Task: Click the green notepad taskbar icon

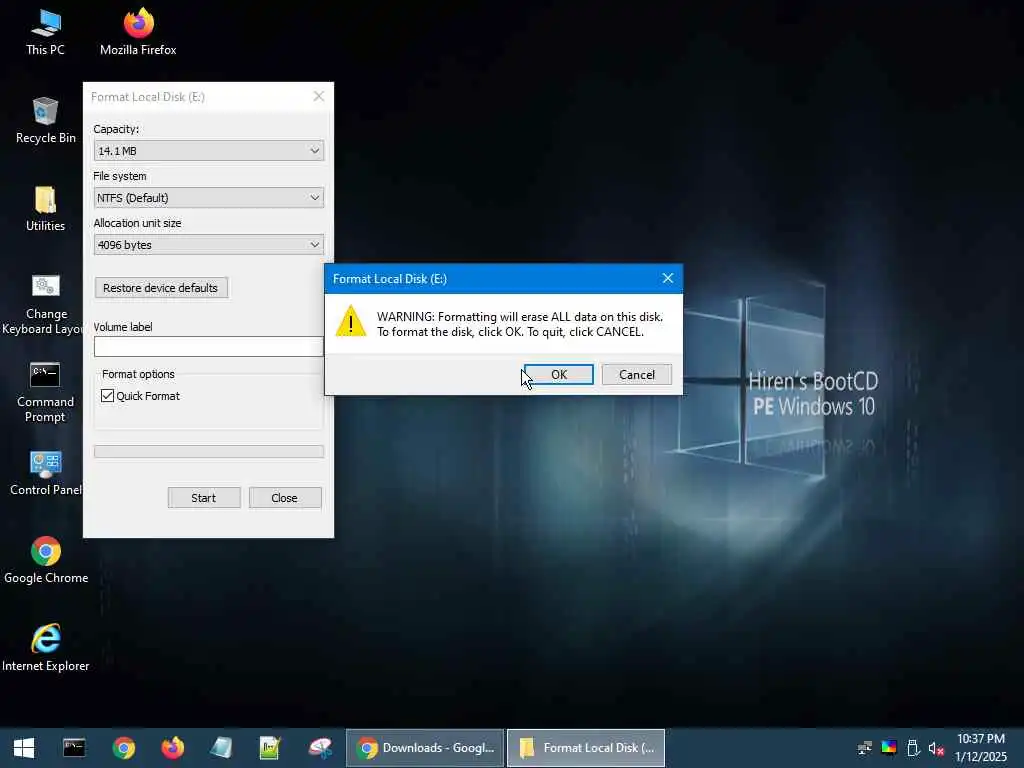Action: [270, 748]
